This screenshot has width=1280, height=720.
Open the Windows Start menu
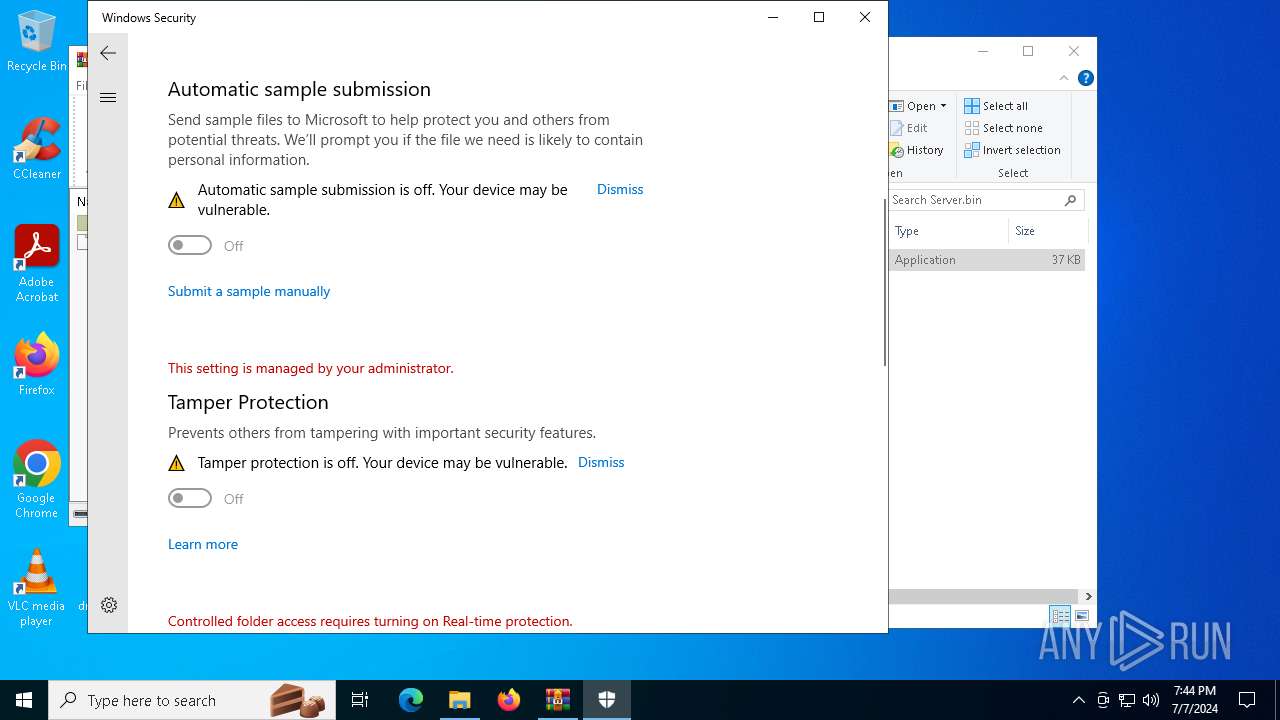24,700
